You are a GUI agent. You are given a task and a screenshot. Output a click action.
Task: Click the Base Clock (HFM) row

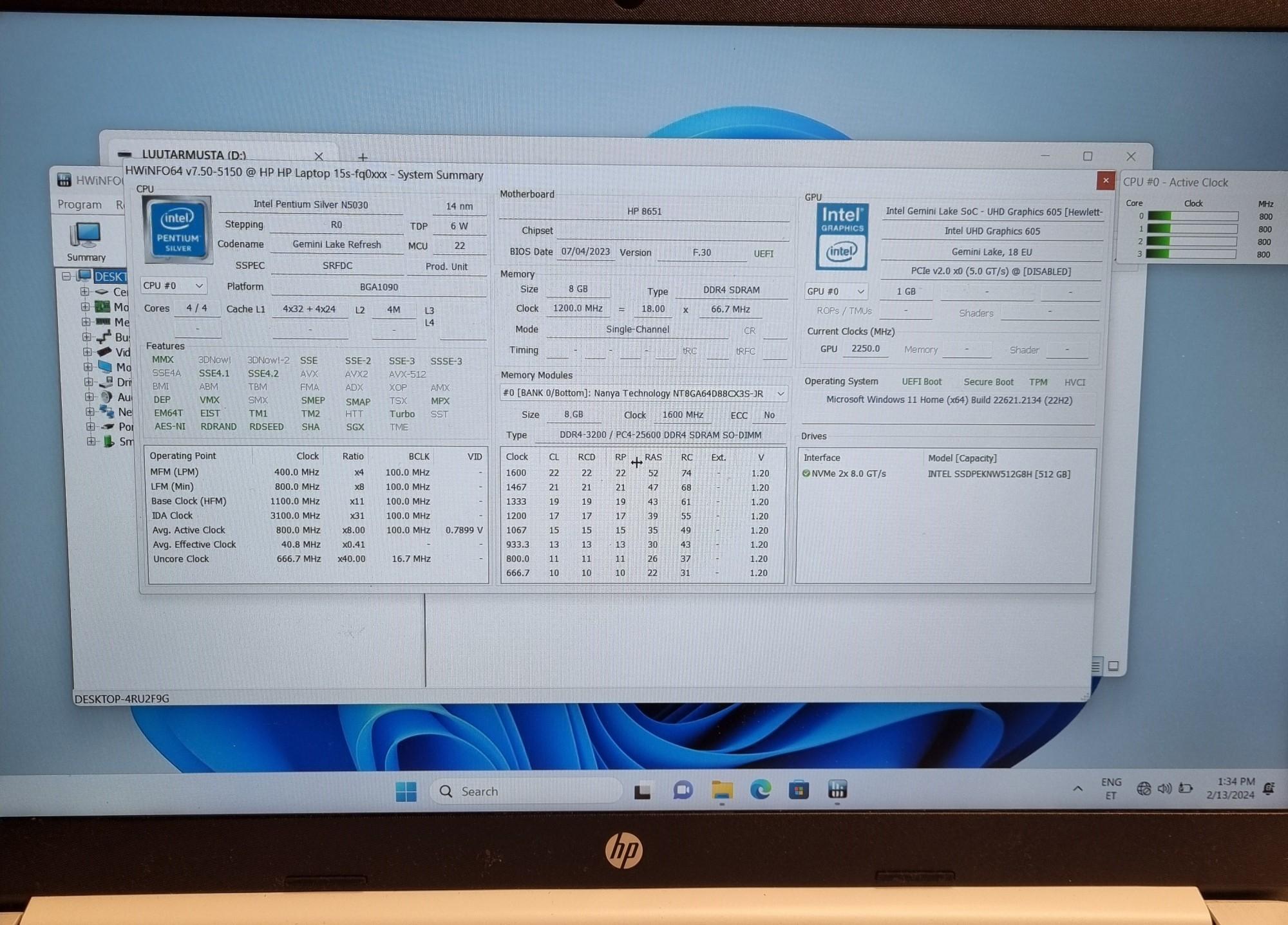click(x=317, y=501)
